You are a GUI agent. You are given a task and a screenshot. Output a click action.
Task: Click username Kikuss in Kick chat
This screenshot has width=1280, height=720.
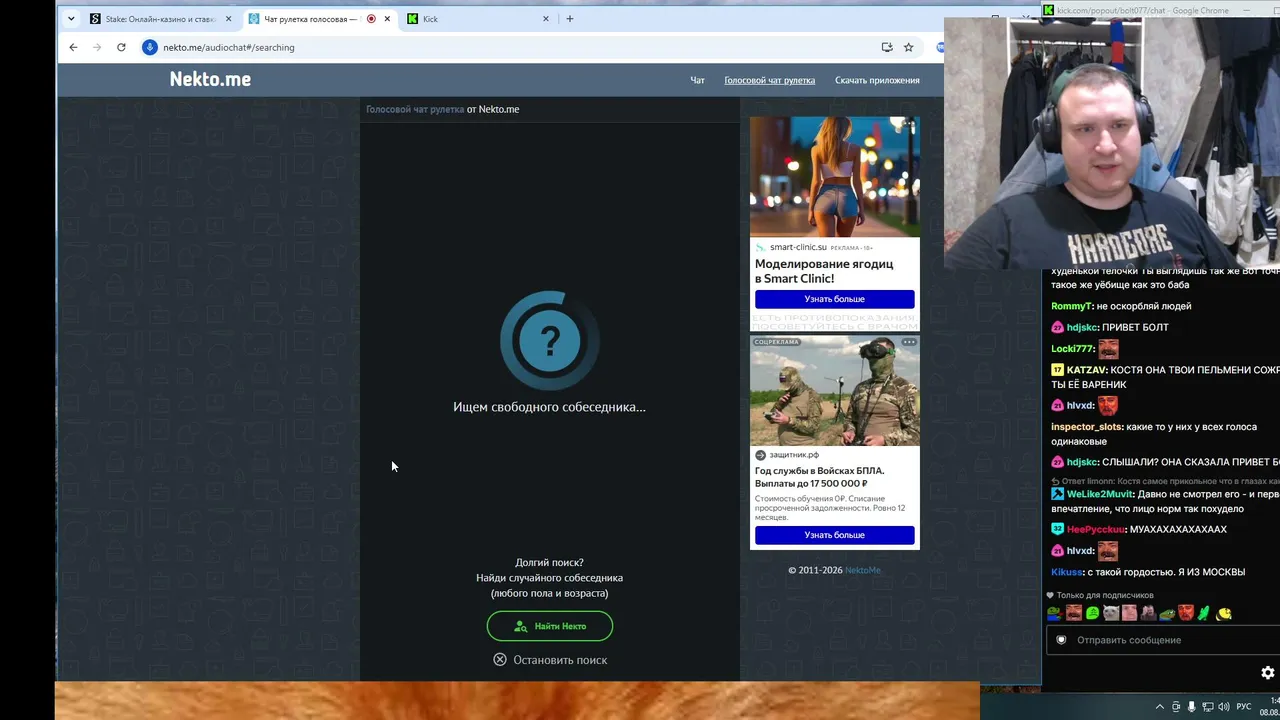click(1067, 572)
